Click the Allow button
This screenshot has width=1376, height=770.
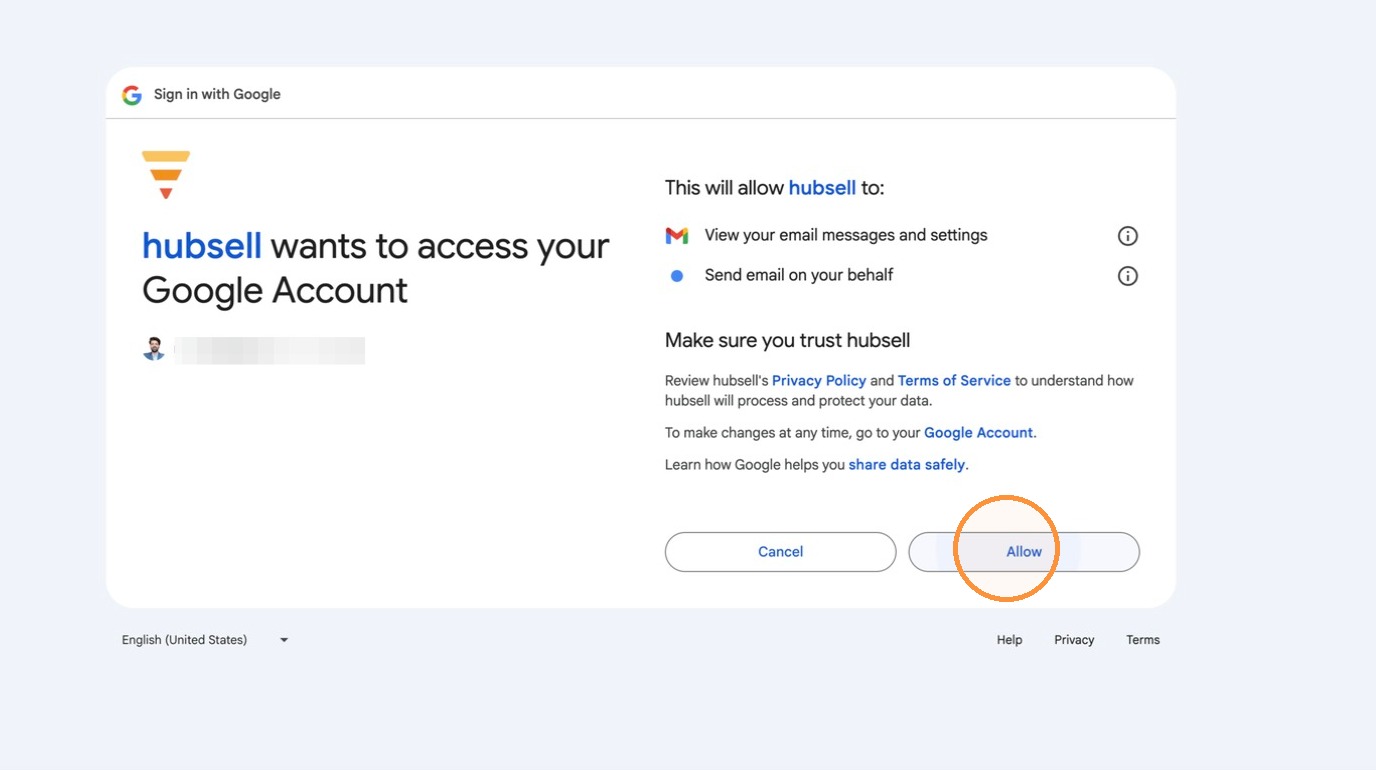click(1024, 552)
